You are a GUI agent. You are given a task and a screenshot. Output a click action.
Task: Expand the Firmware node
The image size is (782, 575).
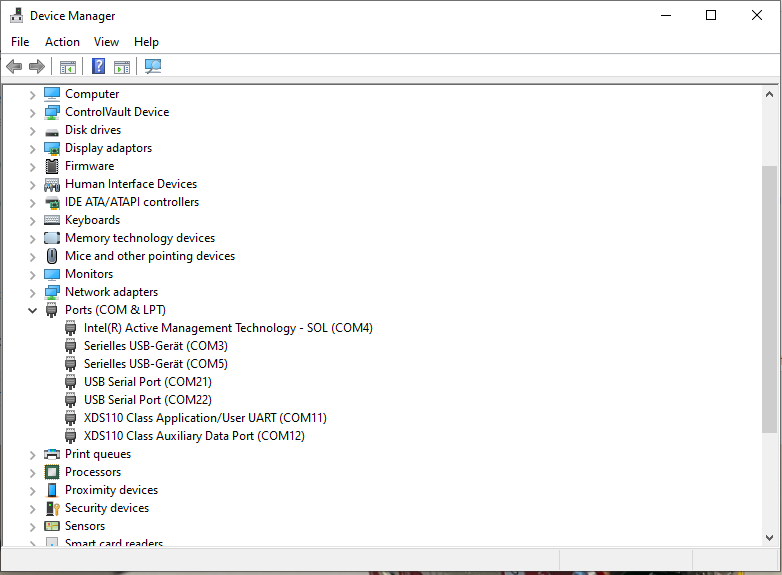pos(32,167)
